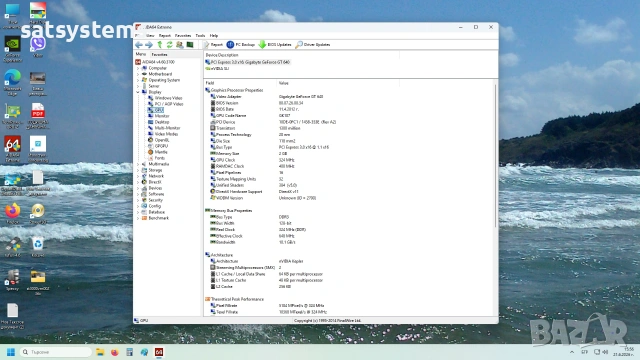Go back with the blue left arrow

(x=139, y=44)
